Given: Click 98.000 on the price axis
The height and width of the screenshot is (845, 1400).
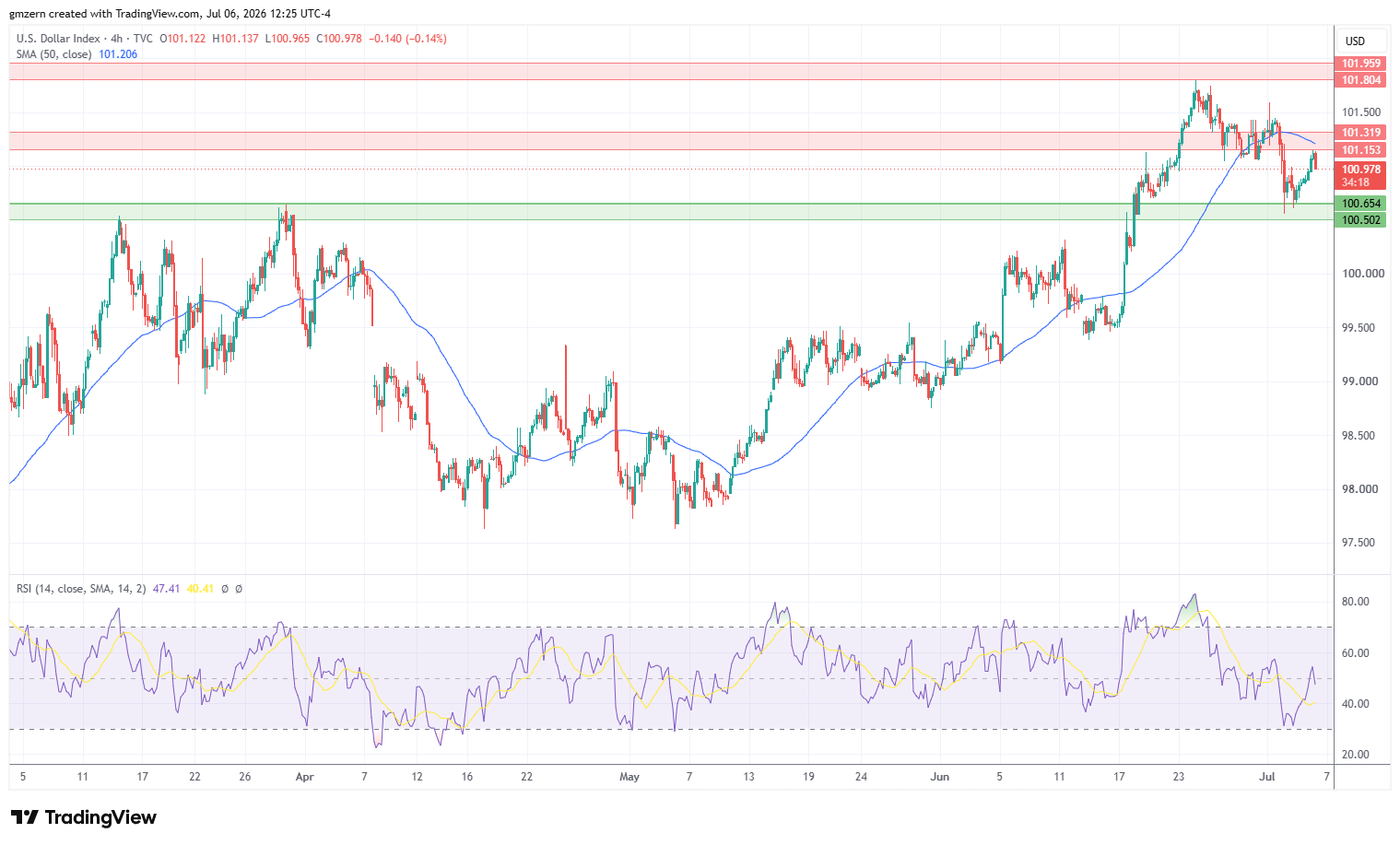Looking at the screenshot, I should click(x=1361, y=489).
